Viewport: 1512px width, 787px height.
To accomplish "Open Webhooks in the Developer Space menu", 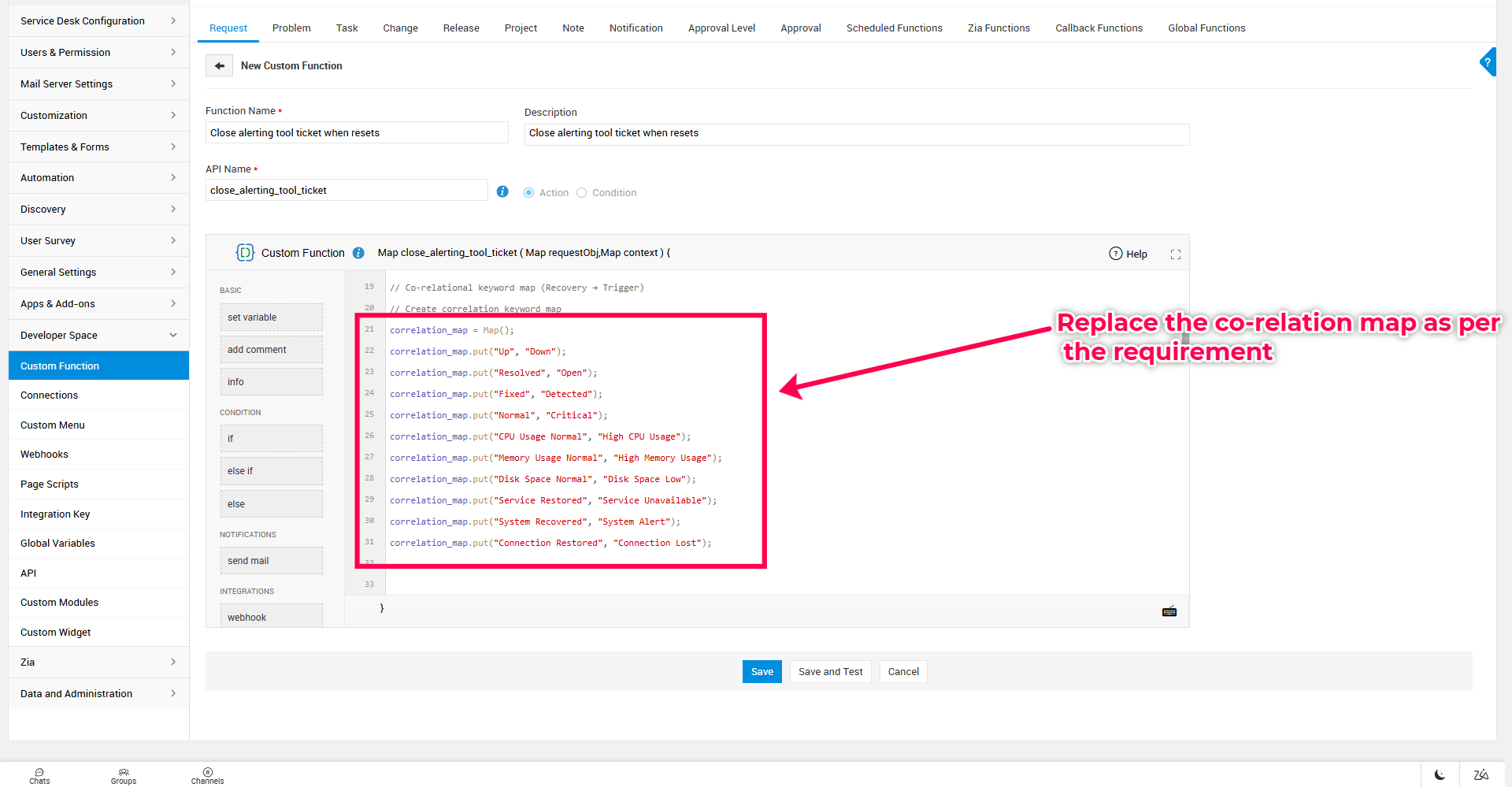I will 45,455.
